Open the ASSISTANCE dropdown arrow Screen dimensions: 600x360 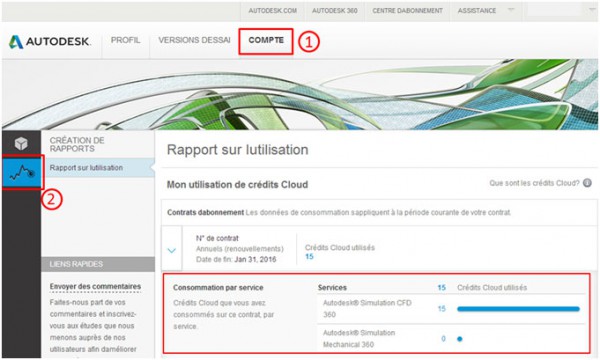pyautogui.click(x=511, y=10)
